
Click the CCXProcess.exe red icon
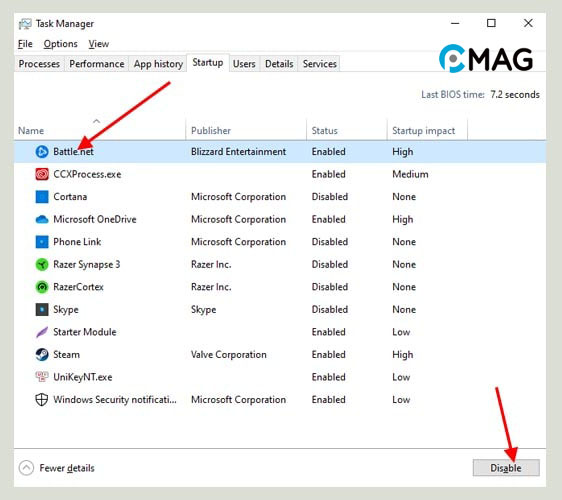click(x=42, y=174)
